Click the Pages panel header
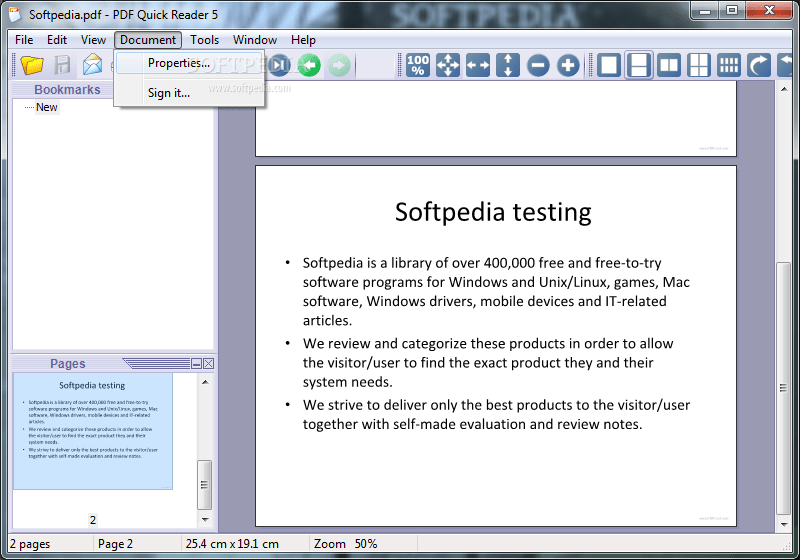800x560 pixels. click(68, 364)
